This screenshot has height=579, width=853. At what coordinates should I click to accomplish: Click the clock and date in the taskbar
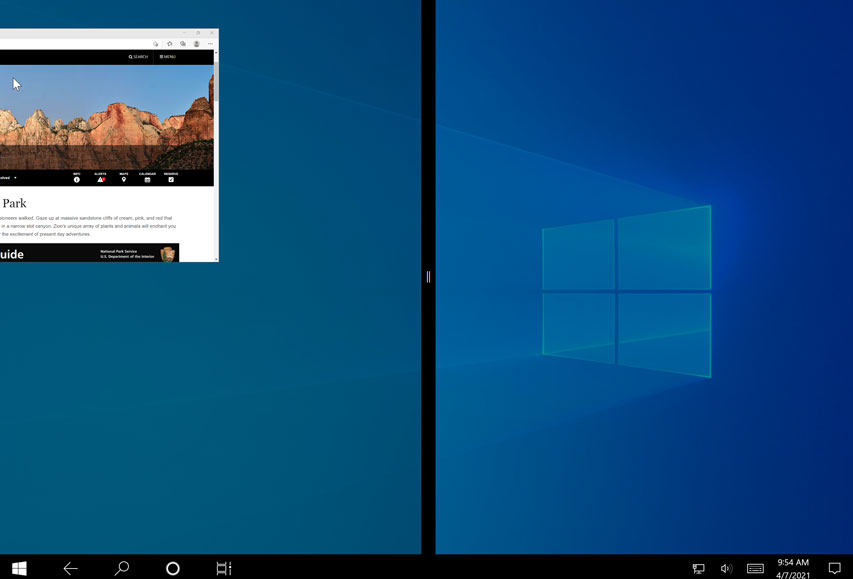tap(791, 567)
